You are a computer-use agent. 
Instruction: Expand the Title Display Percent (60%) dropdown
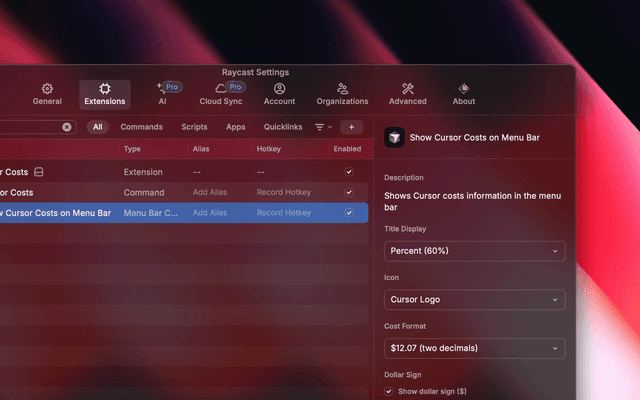coord(474,251)
